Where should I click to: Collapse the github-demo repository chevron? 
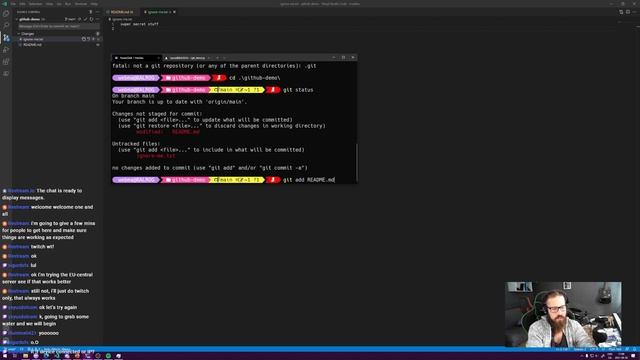click(17, 19)
